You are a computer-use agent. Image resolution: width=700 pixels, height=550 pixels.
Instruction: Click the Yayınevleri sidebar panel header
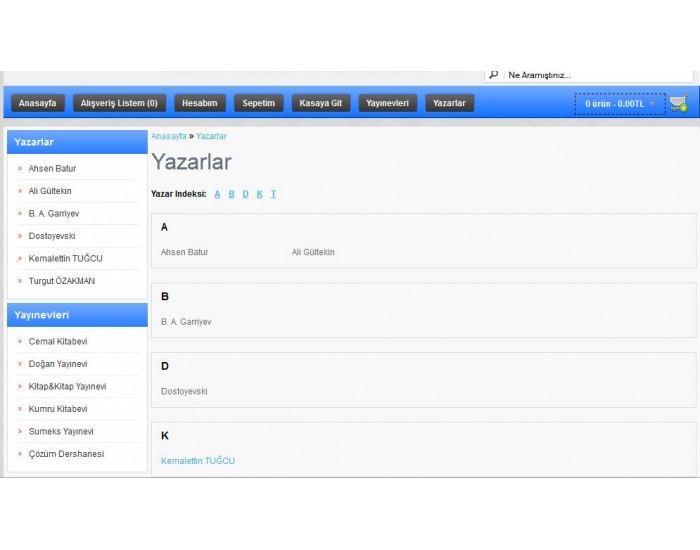point(77,315)
